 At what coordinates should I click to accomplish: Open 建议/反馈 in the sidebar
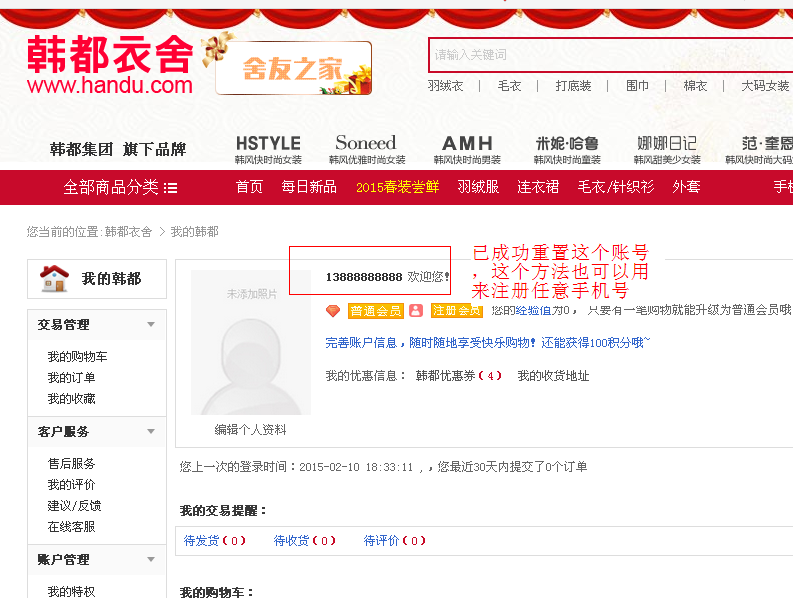(74, 505)
